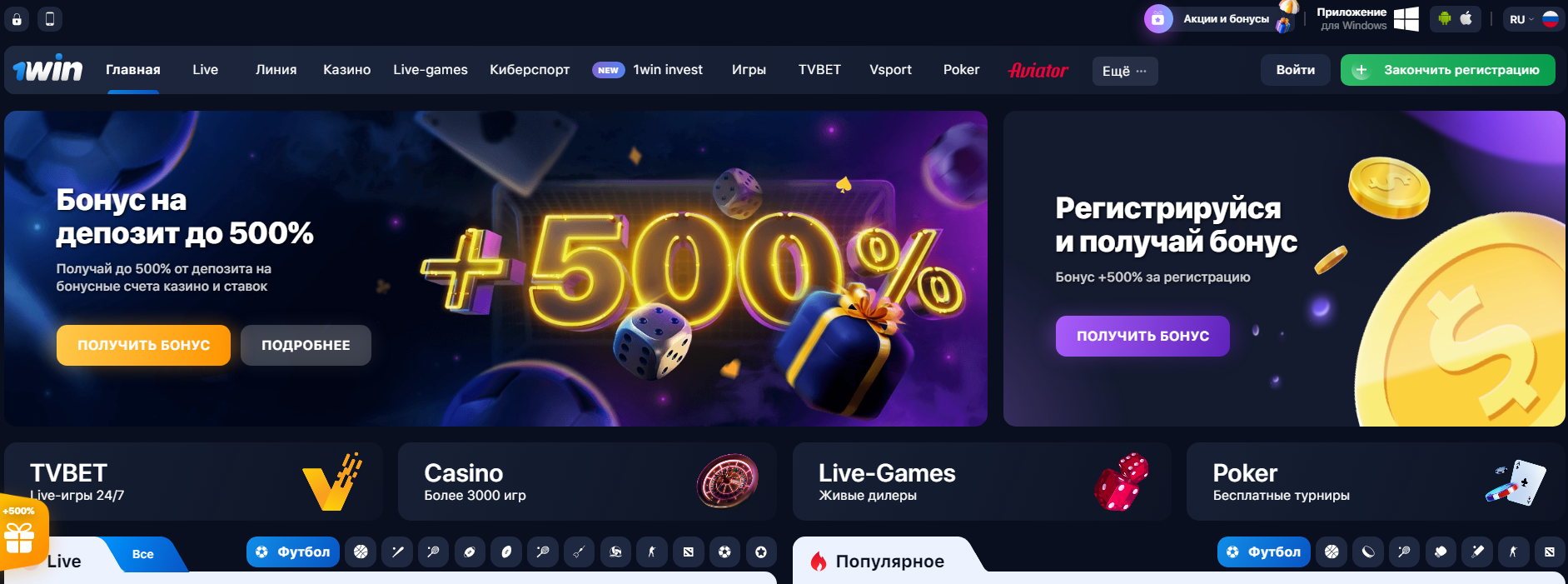Click the 1win logo
Image resolution: width=1568 pixels, height=584 pixels.
pos(47,69)
